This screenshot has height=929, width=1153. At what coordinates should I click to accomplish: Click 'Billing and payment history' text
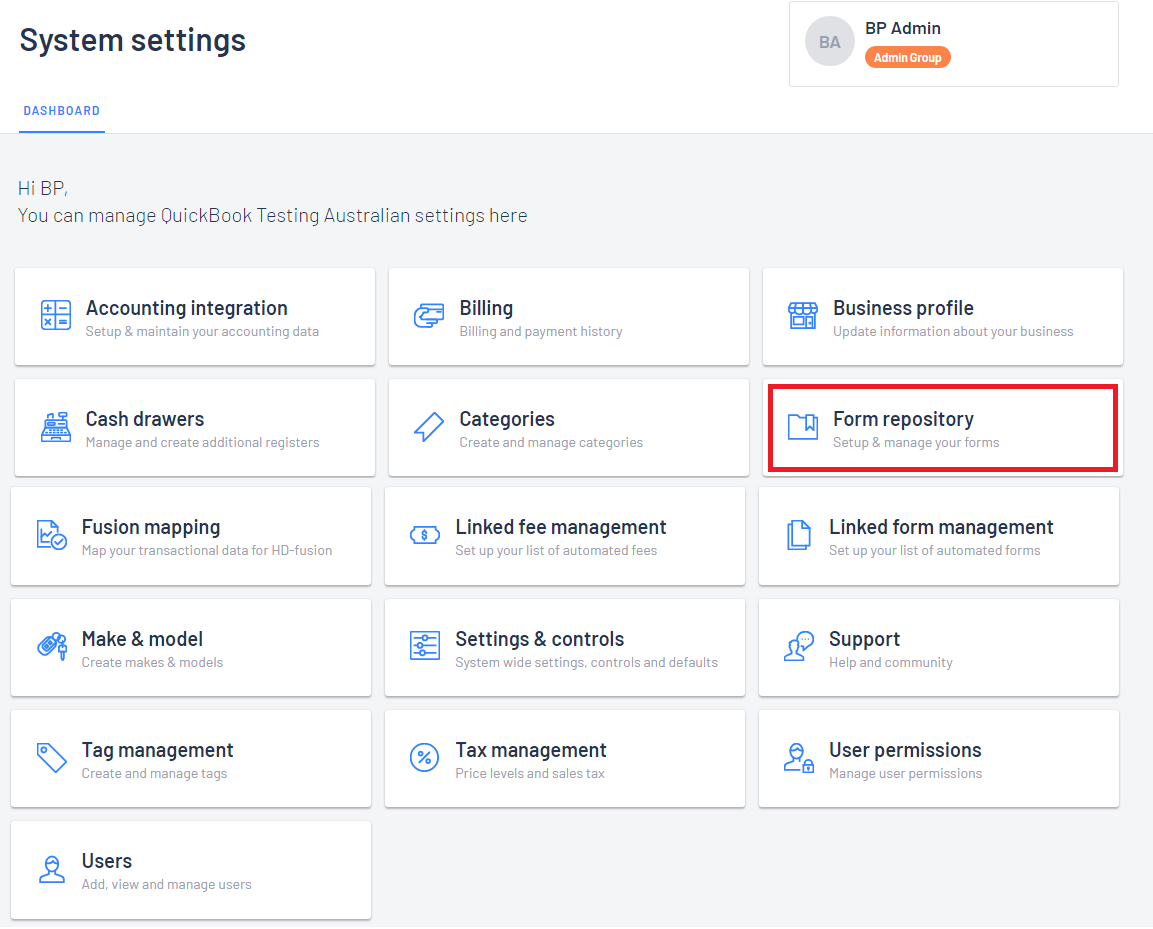pyautogui.click(x=540, y=332)
